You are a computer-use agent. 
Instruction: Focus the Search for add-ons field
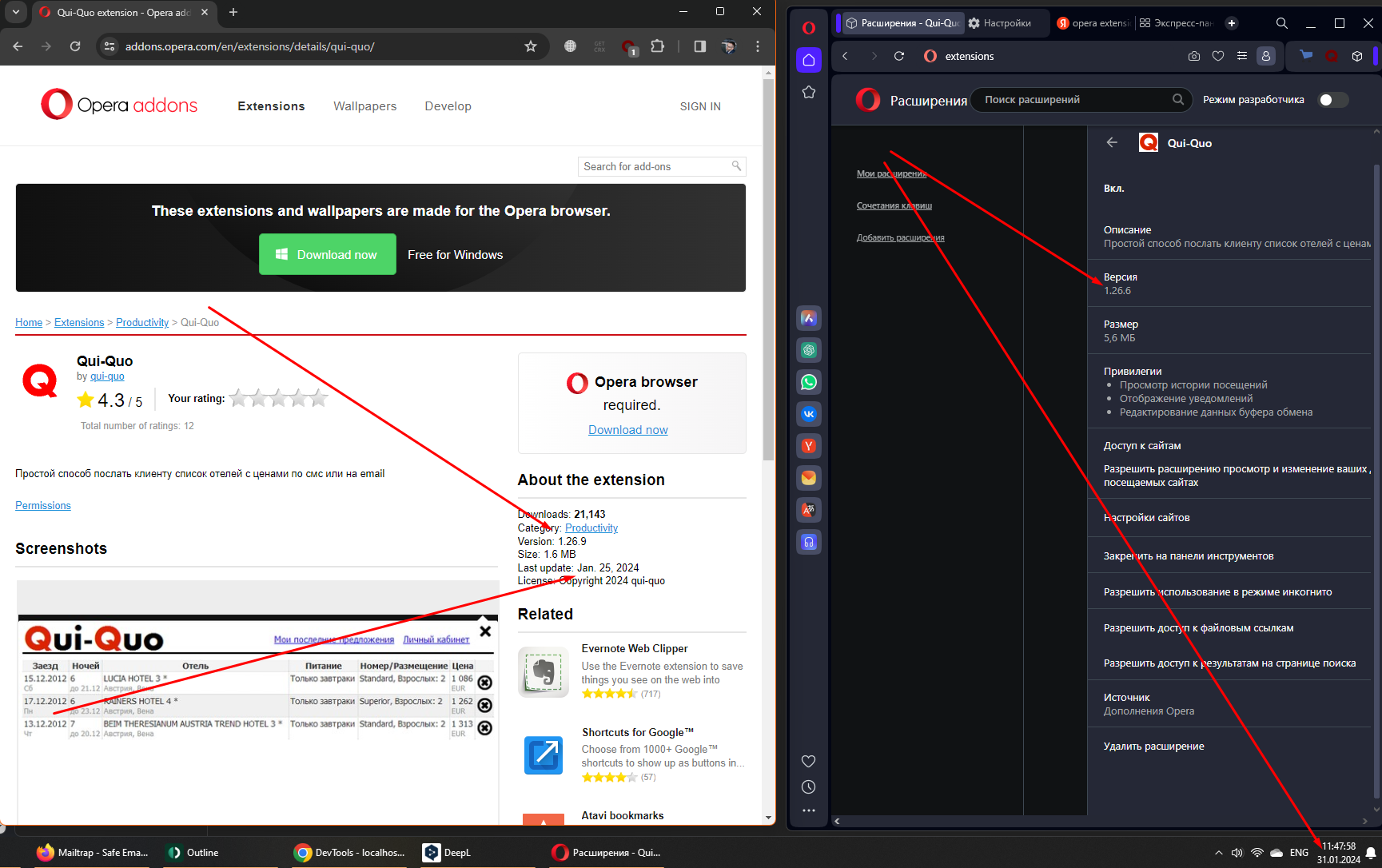[662, 166]
